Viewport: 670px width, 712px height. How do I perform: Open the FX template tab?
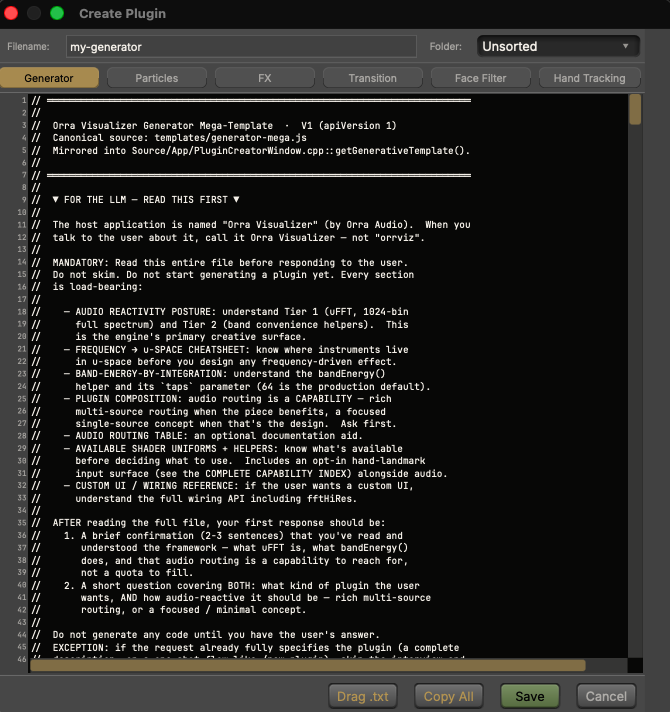(x=265, y=78)
